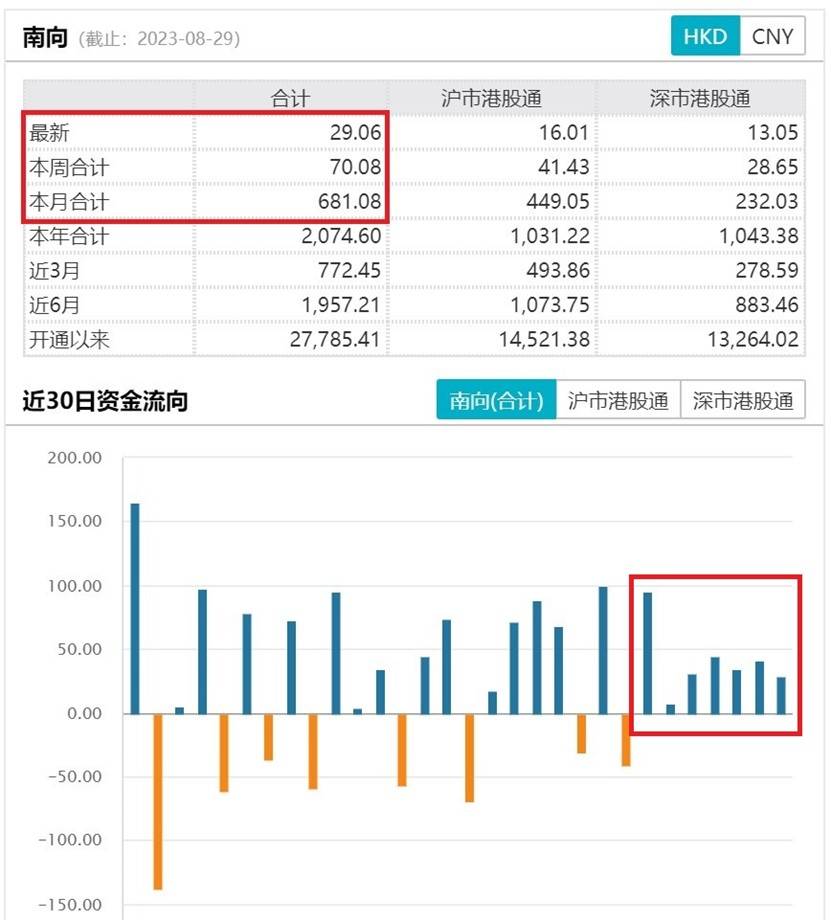Select the 最新 total value 29.06

tap(355, 133)
